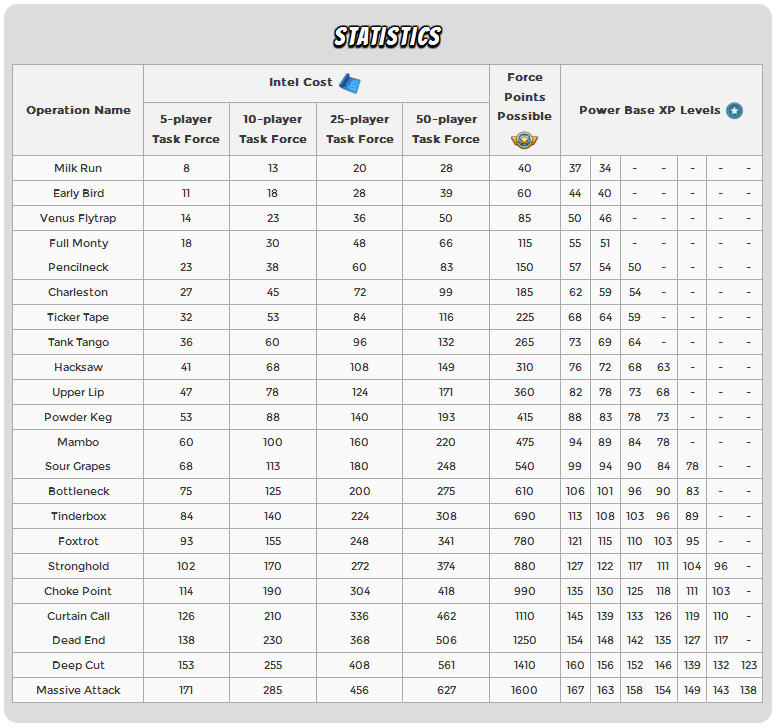Click the Milk Run operation name
The image size is (777, 728).
(78, 168)
